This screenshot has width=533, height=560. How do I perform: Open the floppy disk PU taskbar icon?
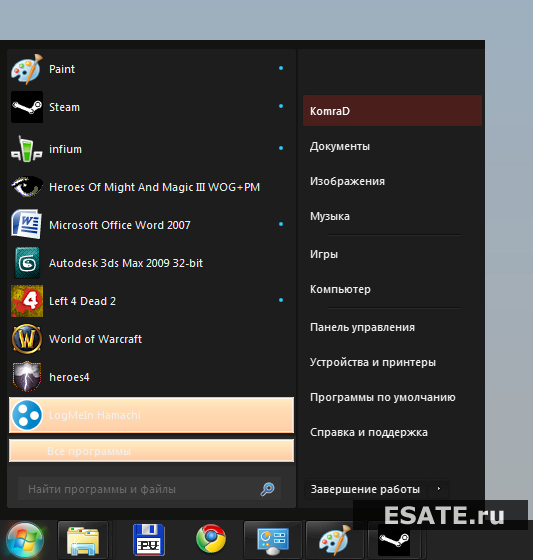pyautogui.click(x=149, y=540)
